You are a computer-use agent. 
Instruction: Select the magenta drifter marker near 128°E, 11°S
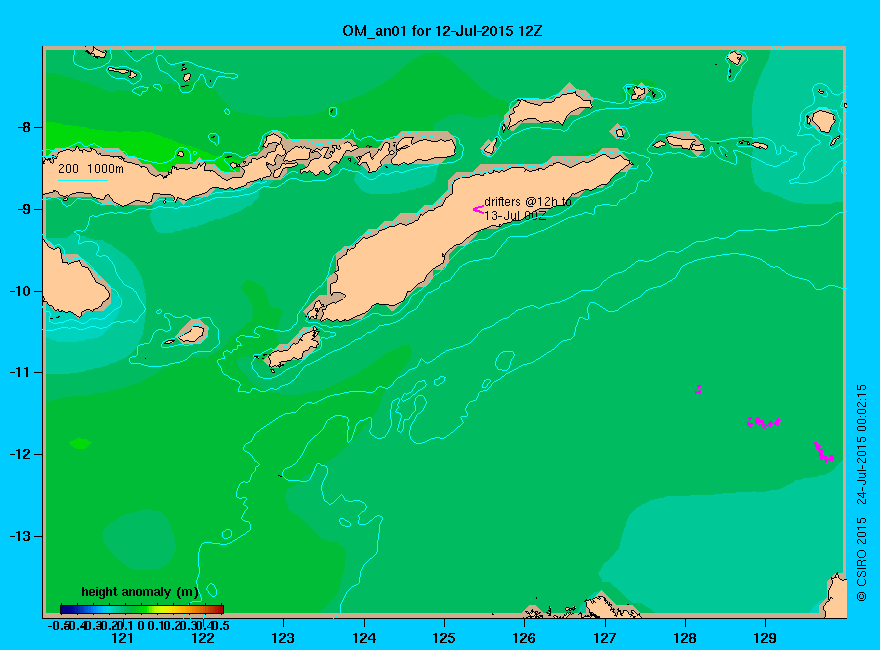699,389
